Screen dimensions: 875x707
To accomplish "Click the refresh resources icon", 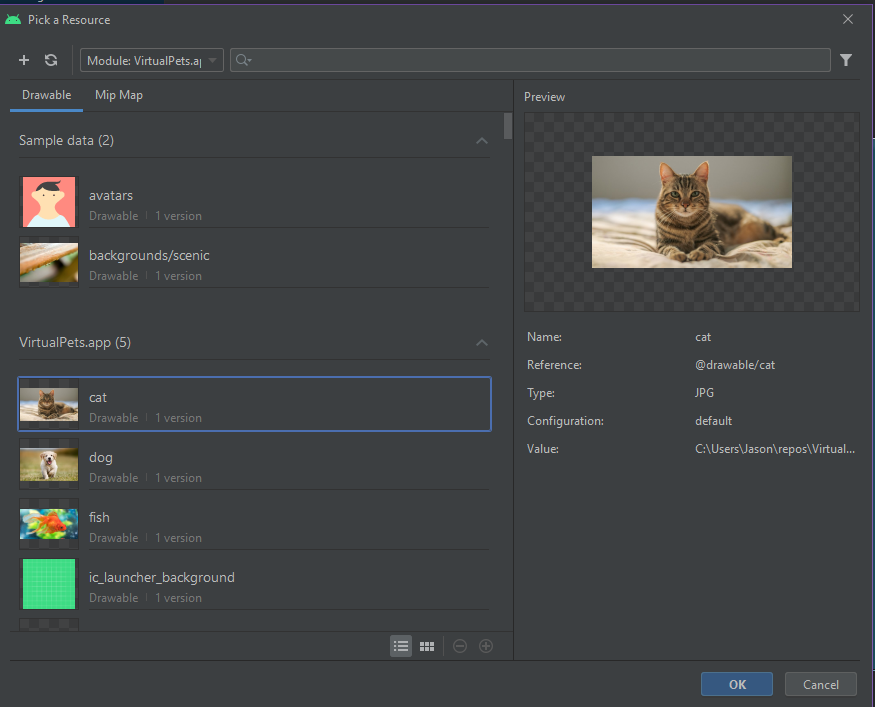I will [51, 60].
